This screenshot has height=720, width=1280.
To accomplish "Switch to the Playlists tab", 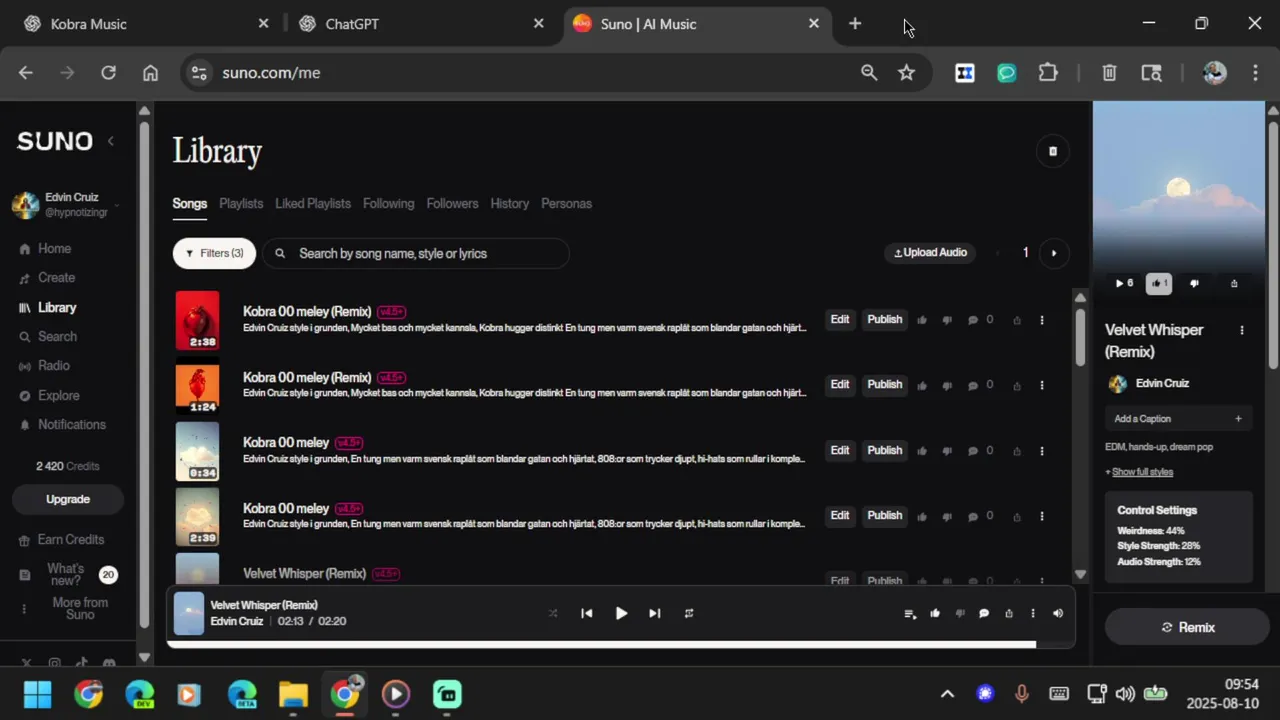I will pyautogui.click(x=241, y=204).
